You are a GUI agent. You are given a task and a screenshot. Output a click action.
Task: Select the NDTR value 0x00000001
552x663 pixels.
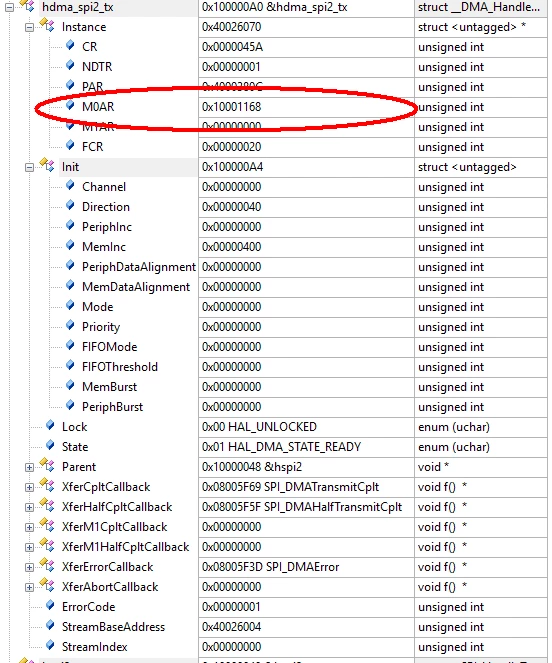tap(231, 67)
